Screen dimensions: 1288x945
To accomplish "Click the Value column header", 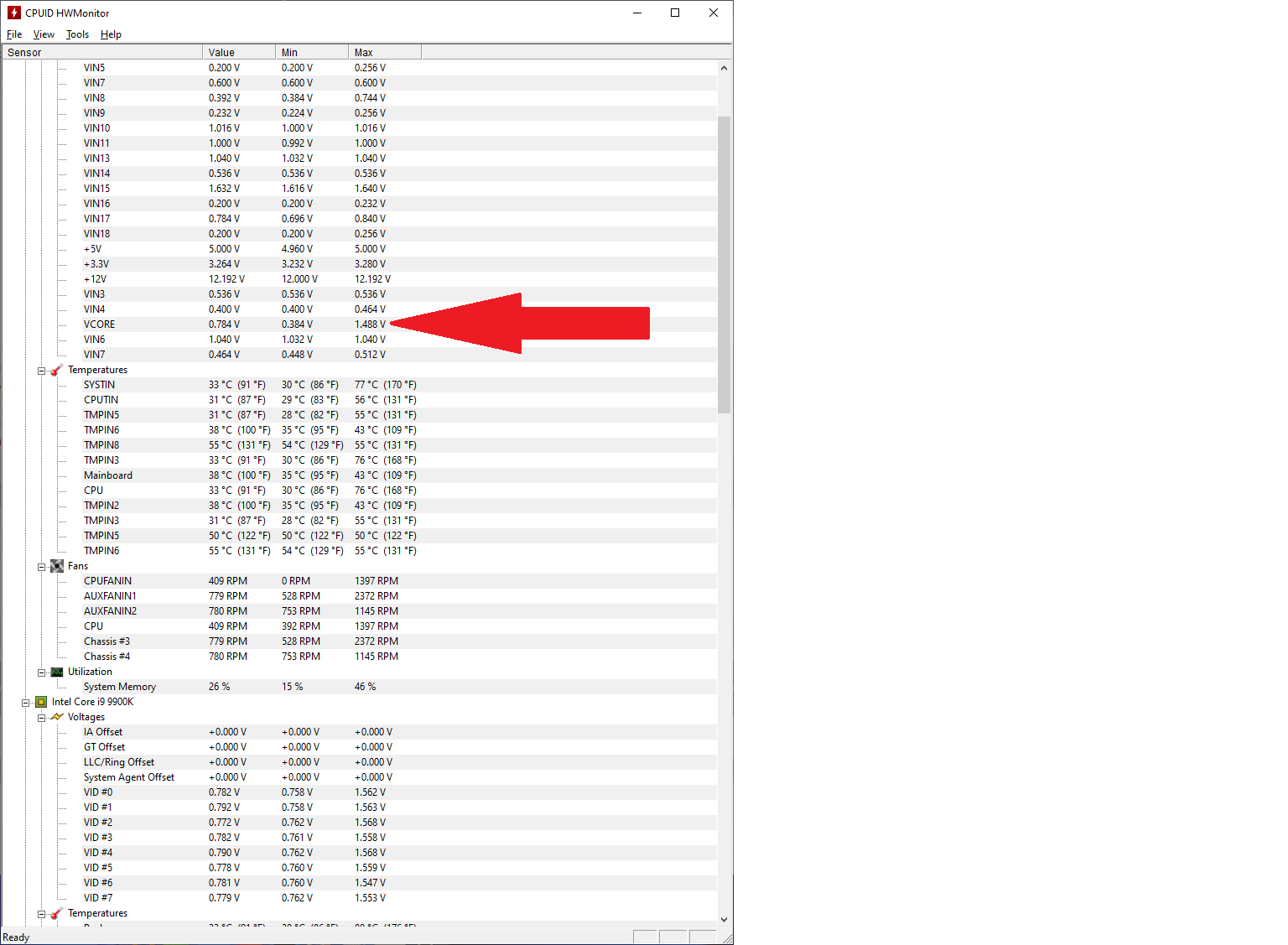I will pyautogui.click(x=239, y=52).
